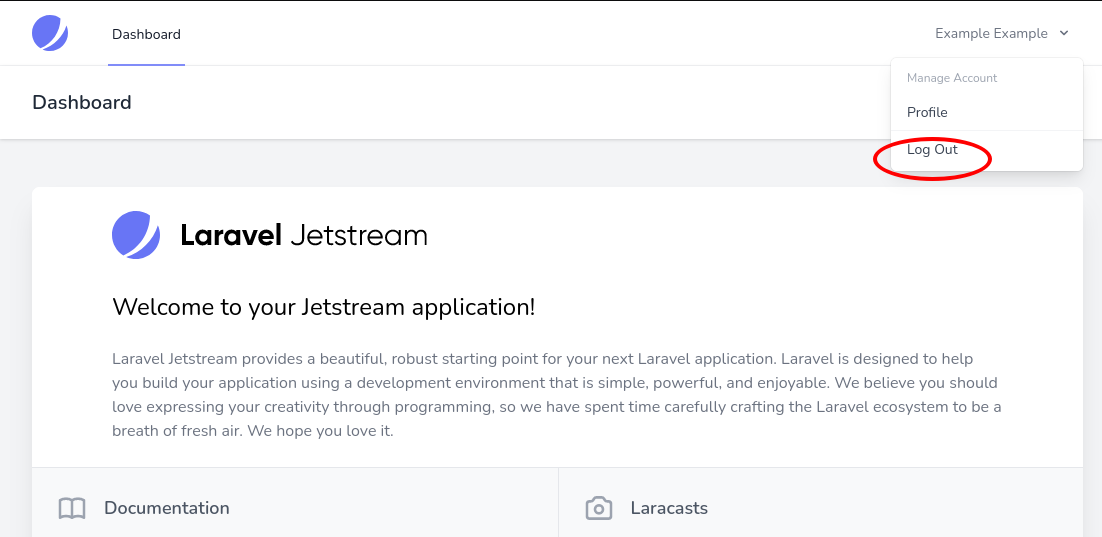Select Log Out in the account menu
The width and height of the screenshot is (1102, 537).
[x=987, y=150]
